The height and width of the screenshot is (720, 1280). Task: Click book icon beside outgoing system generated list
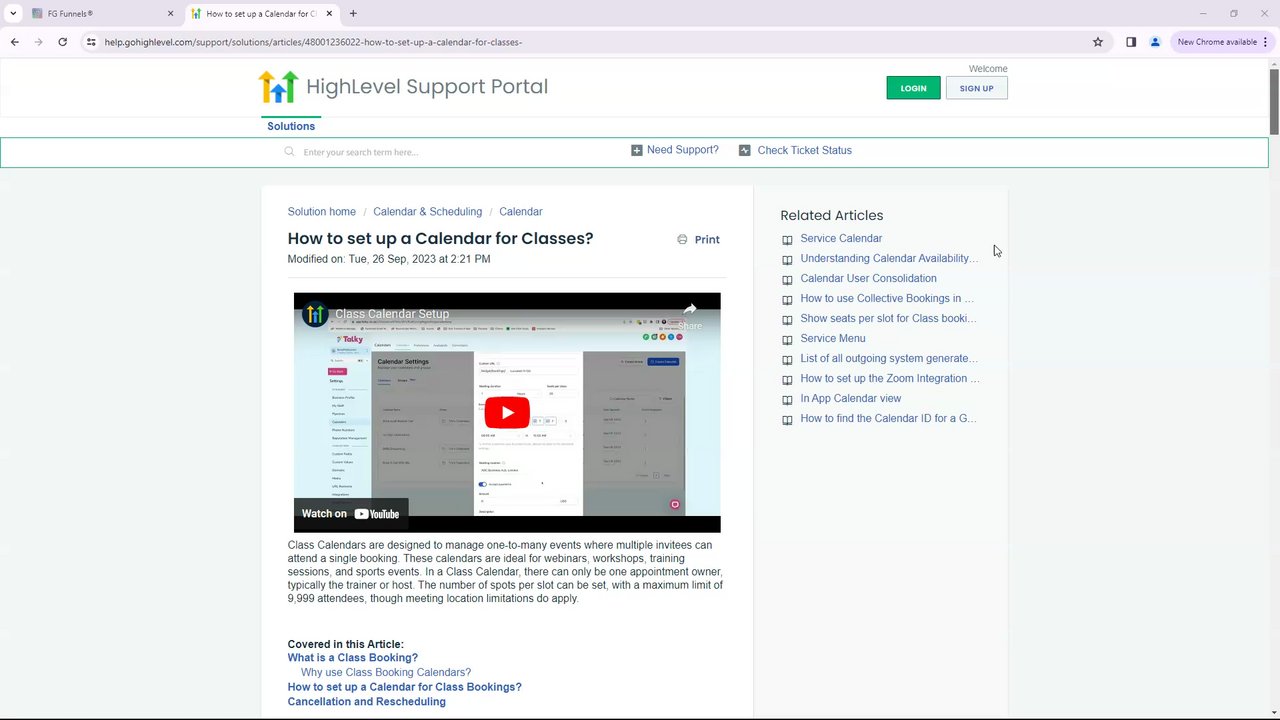click(787, 360)
